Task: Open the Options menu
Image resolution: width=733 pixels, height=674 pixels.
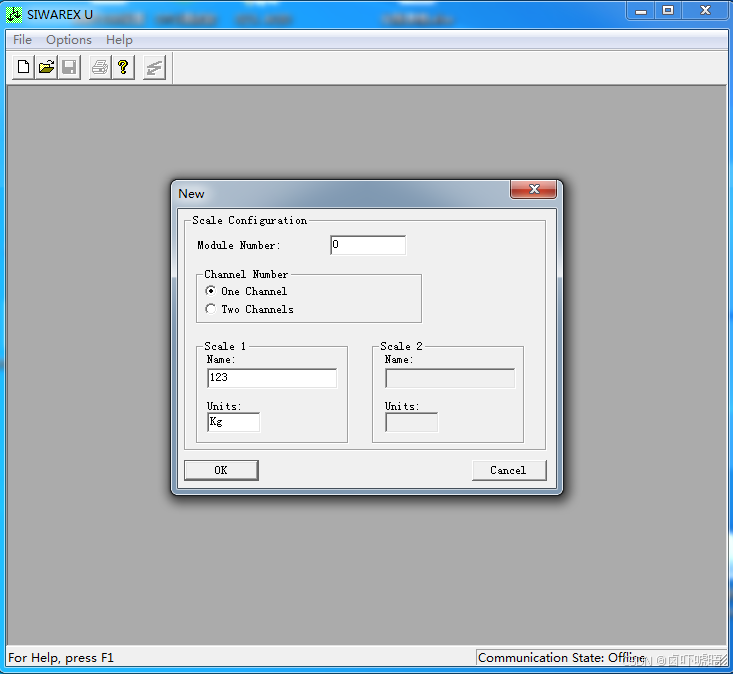Action: pos(69,40)
